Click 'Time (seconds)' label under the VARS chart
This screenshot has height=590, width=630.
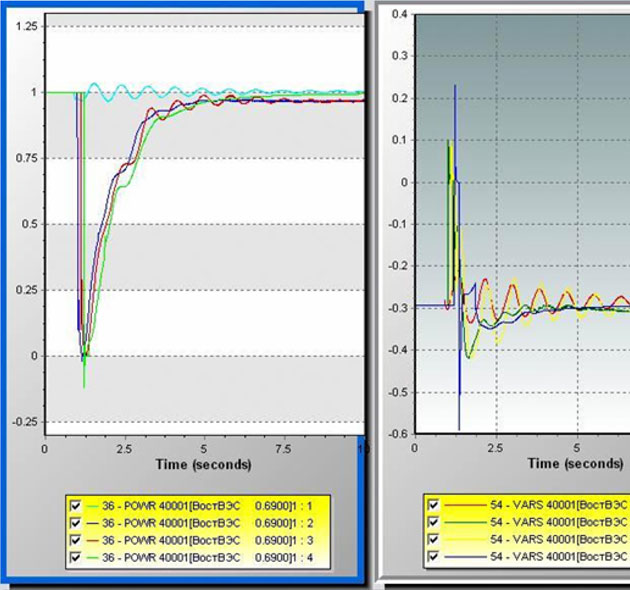575,463
